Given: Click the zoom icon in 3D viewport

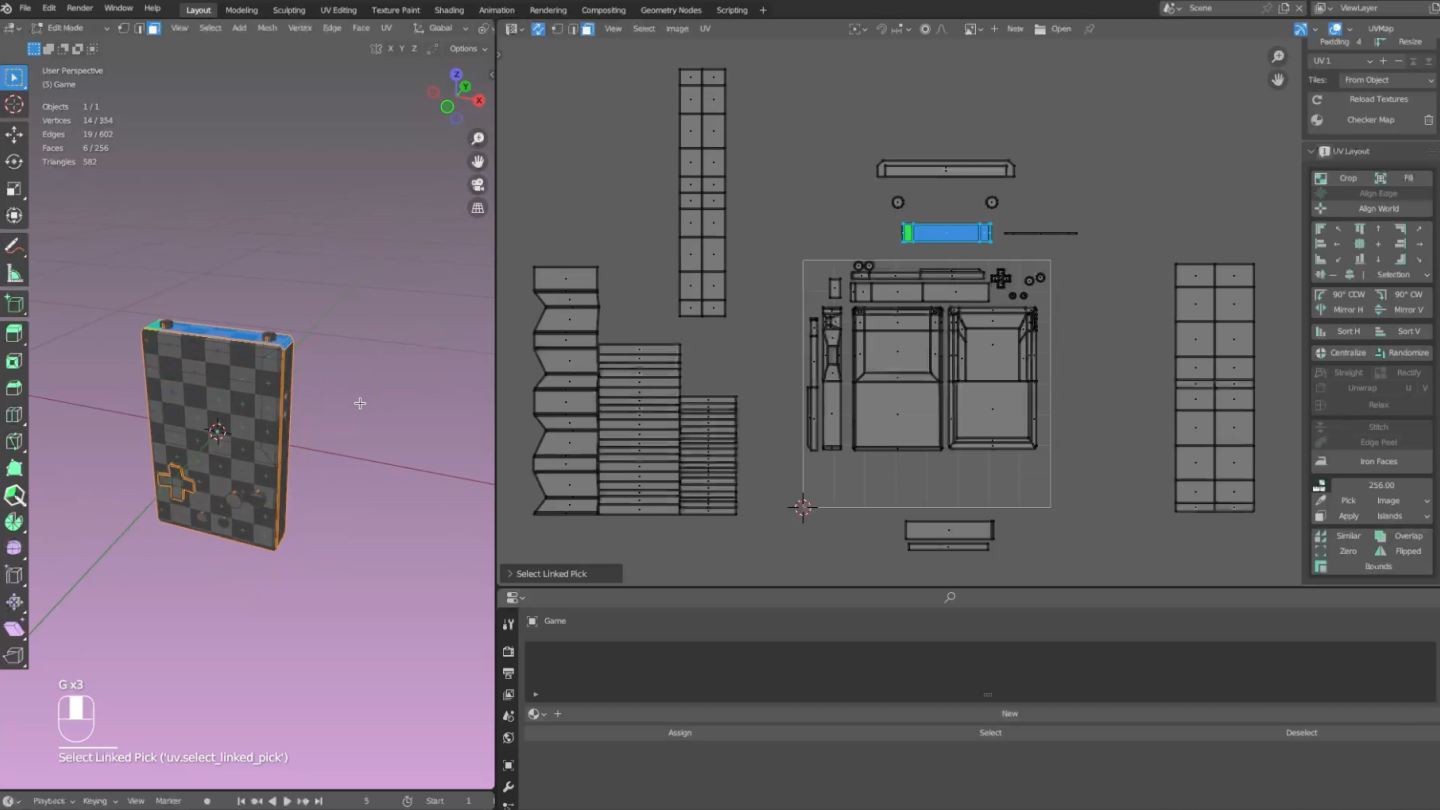Looking at the screenshot, I should click(478, 138).
